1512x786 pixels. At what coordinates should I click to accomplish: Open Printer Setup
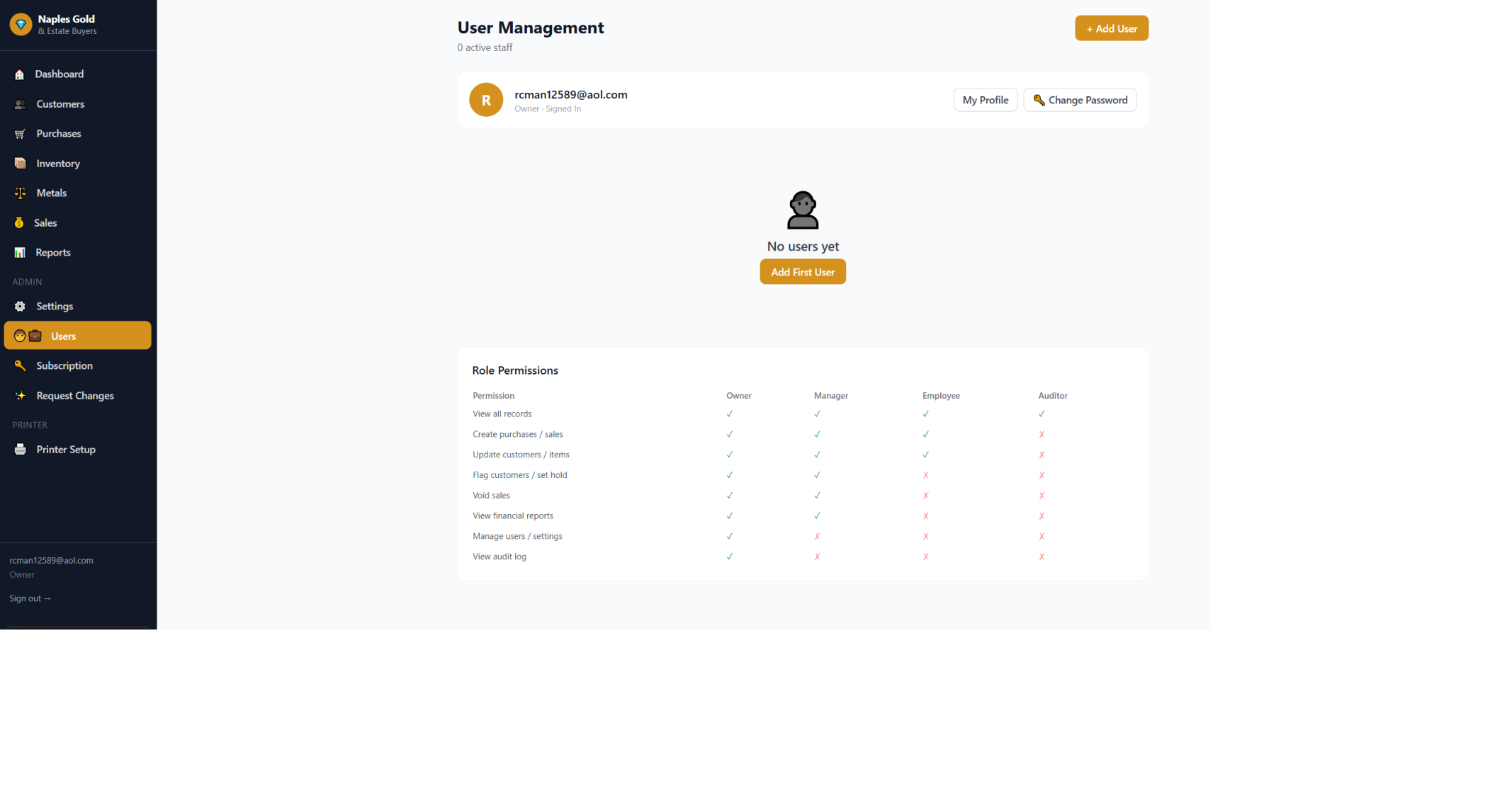(x=78, y=450)
